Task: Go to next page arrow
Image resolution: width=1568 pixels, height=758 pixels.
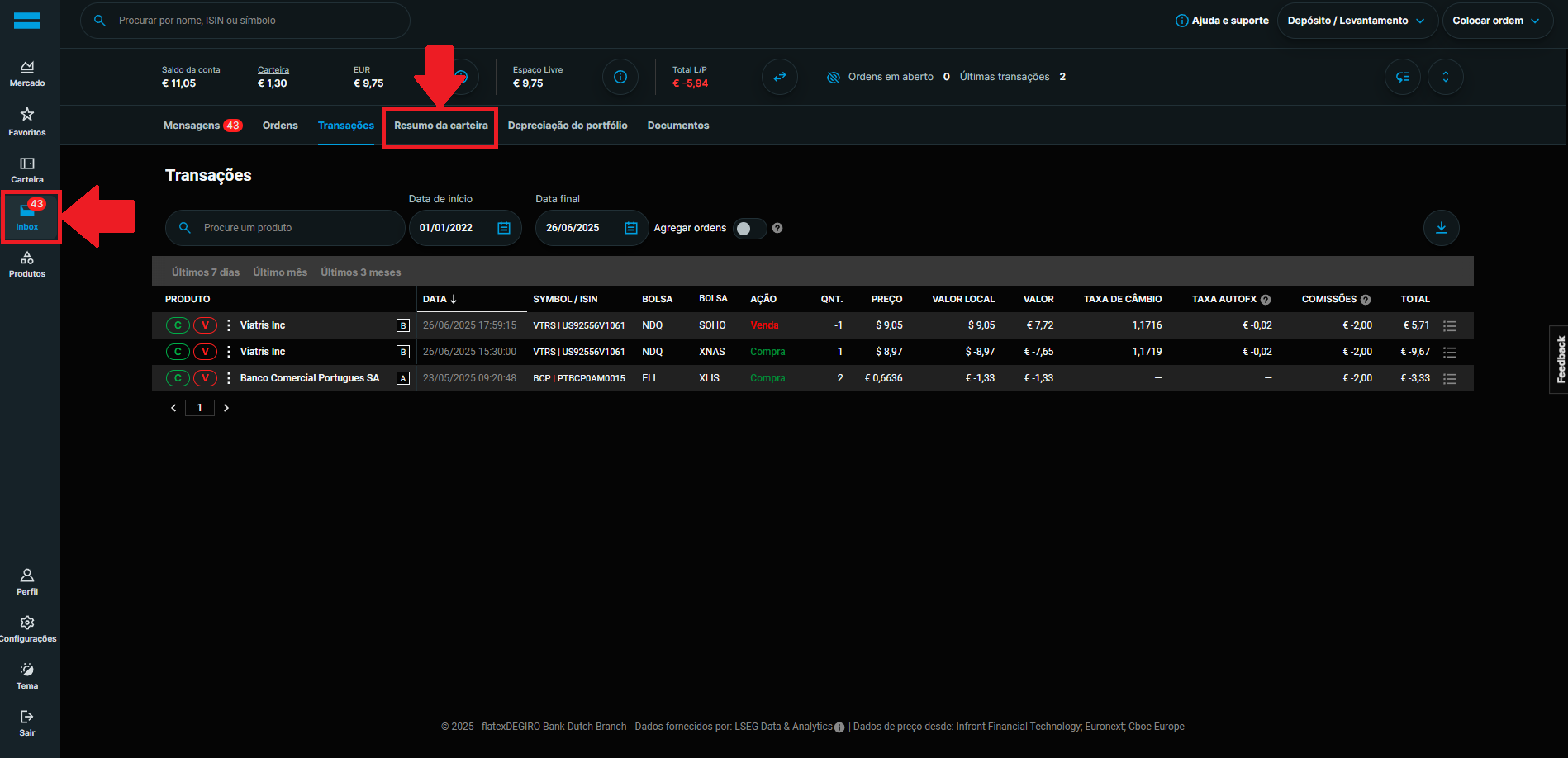Action: point(226,408)
